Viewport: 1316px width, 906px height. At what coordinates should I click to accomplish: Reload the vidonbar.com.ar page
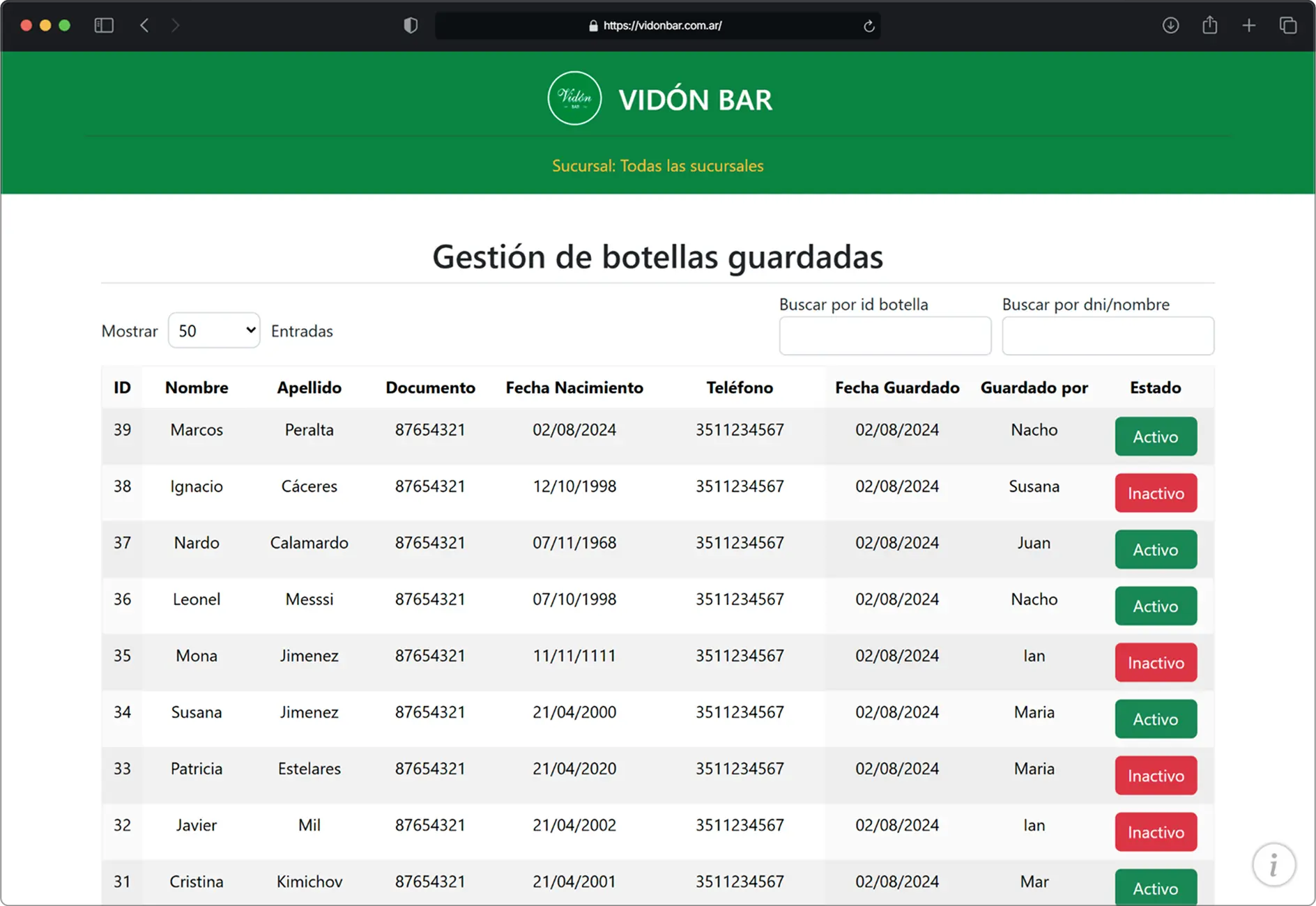[x=868, y=26]
